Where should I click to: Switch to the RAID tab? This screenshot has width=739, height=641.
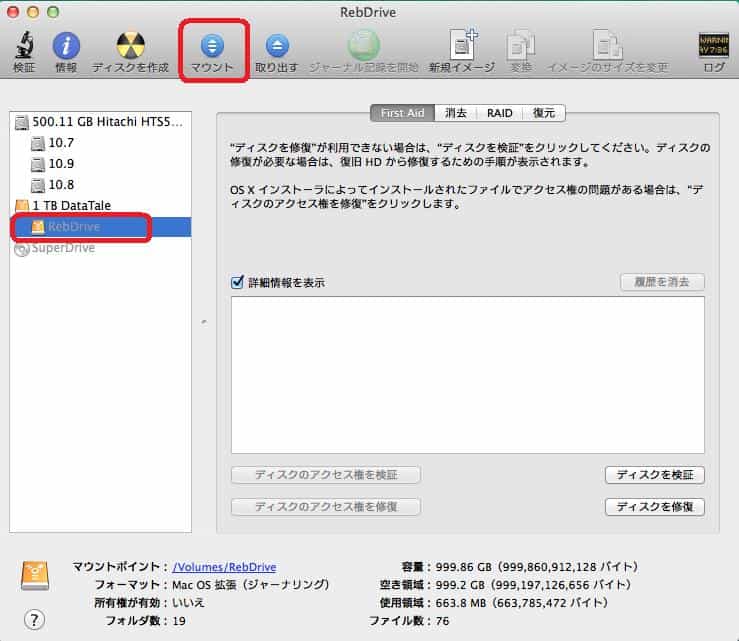pos(500,113)
